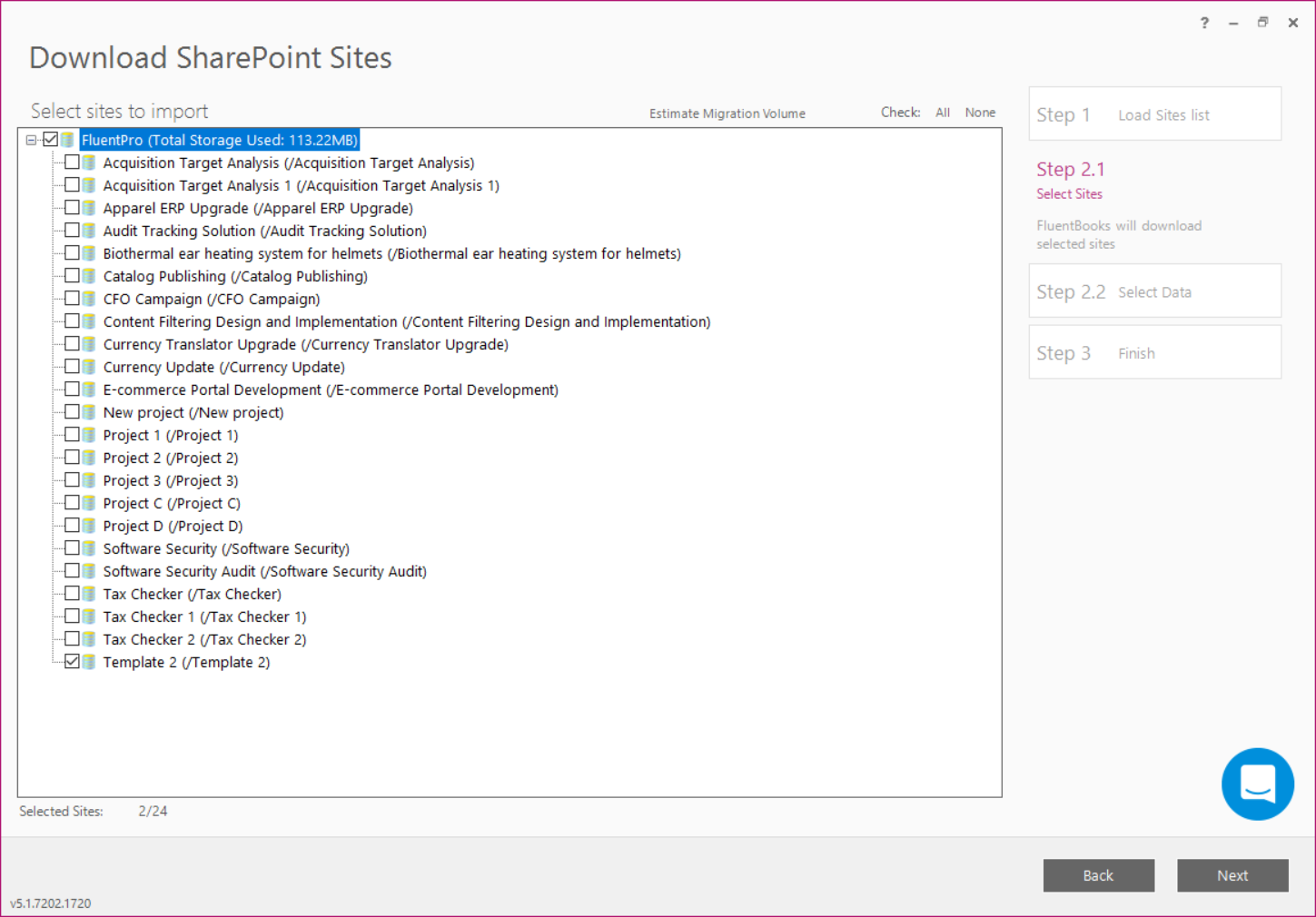Click the help question mark icon
Screen dimensions: 1316x917
(1204, 23)
